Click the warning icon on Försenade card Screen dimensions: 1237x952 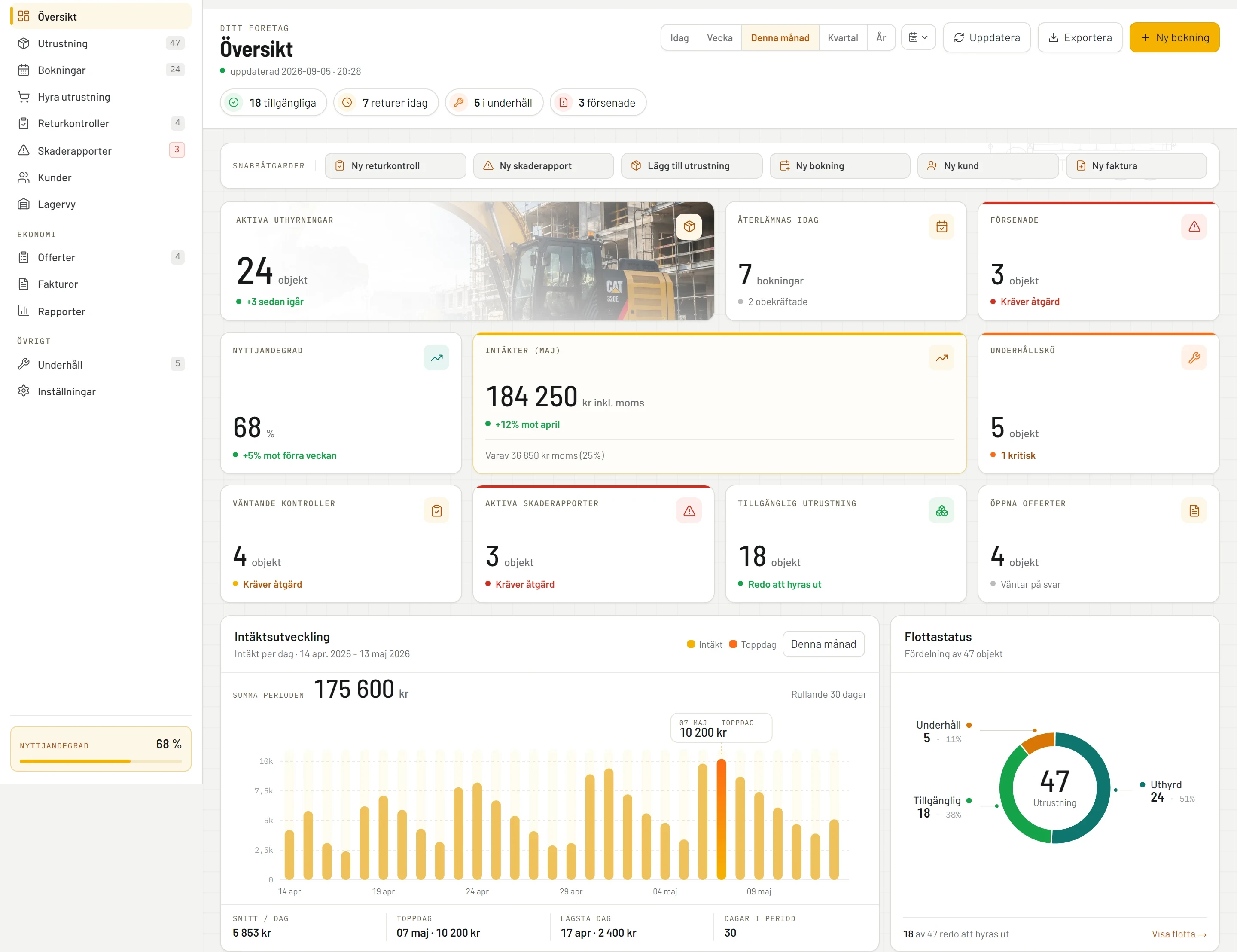[1194, 227]
